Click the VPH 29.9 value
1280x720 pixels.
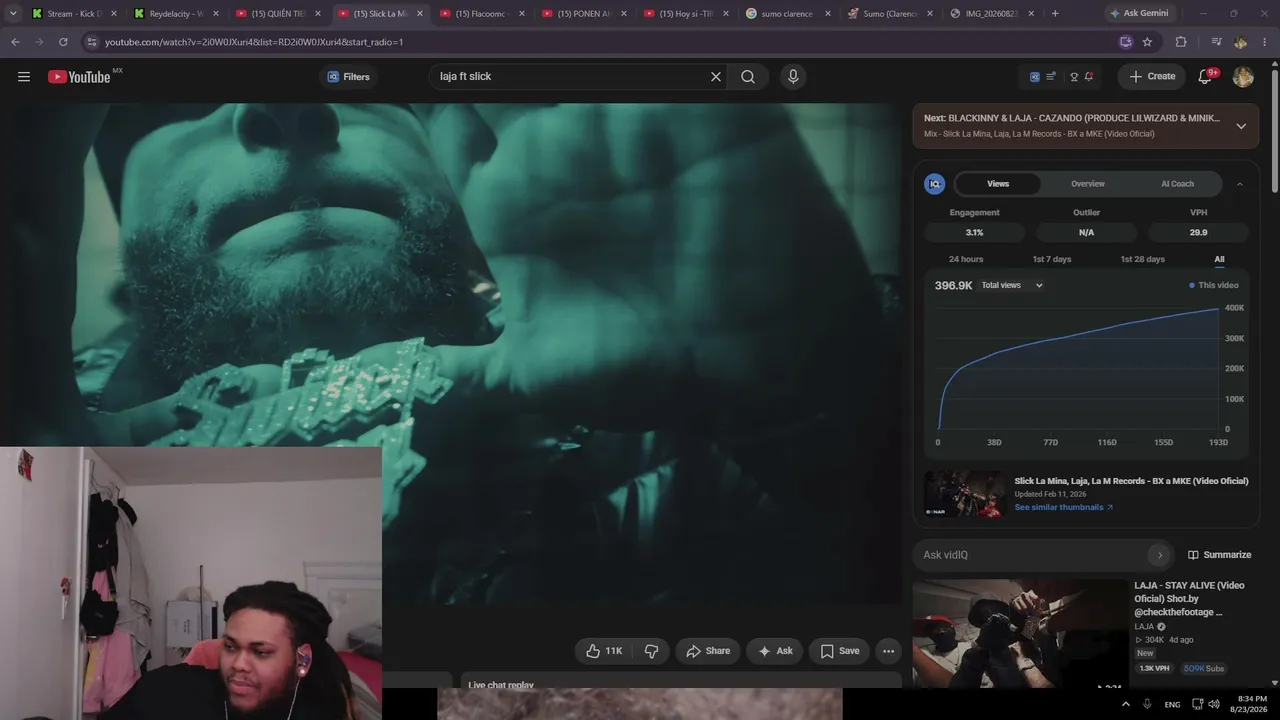[x=1198, y=232]
